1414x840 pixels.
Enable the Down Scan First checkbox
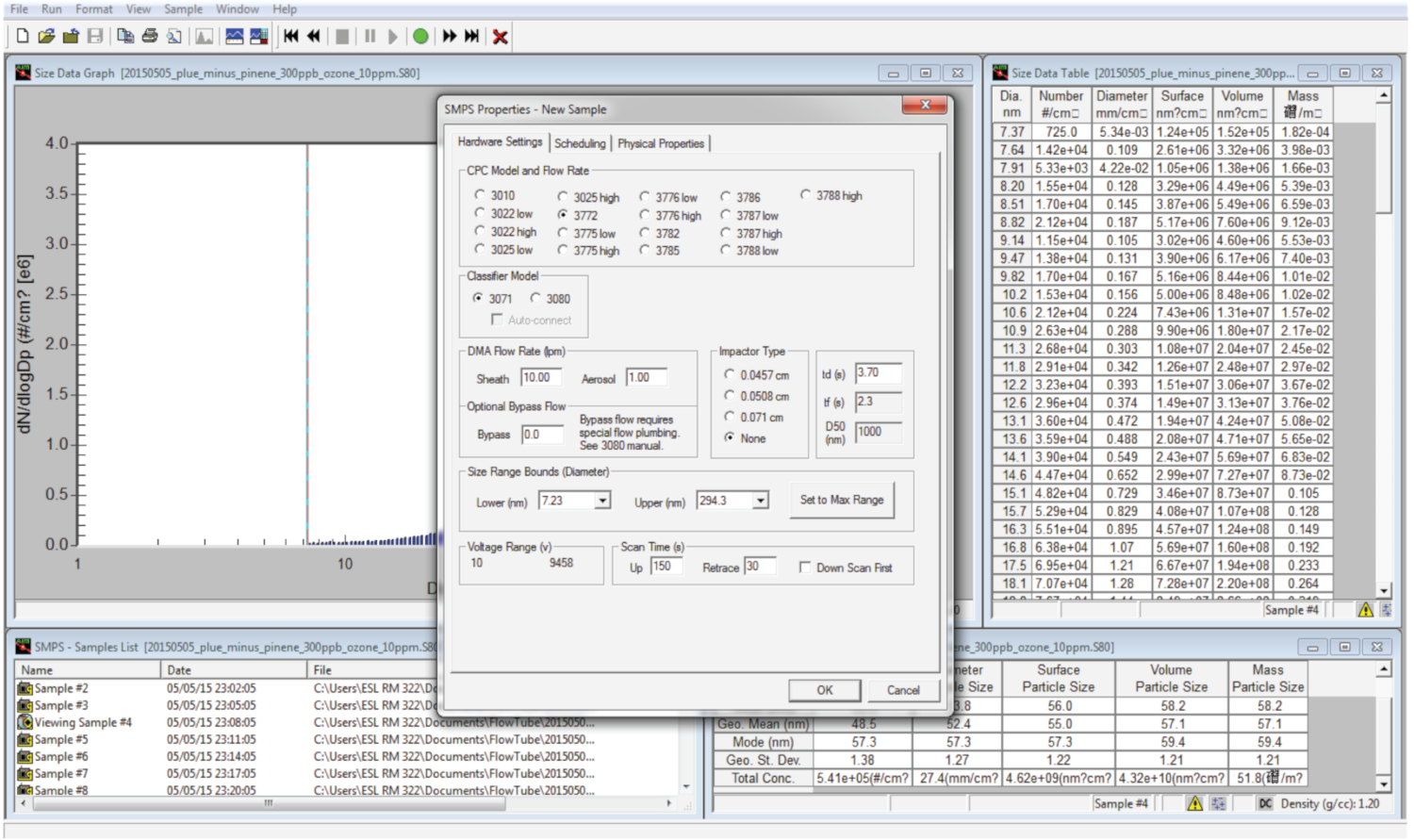click(x=805, y=568)
